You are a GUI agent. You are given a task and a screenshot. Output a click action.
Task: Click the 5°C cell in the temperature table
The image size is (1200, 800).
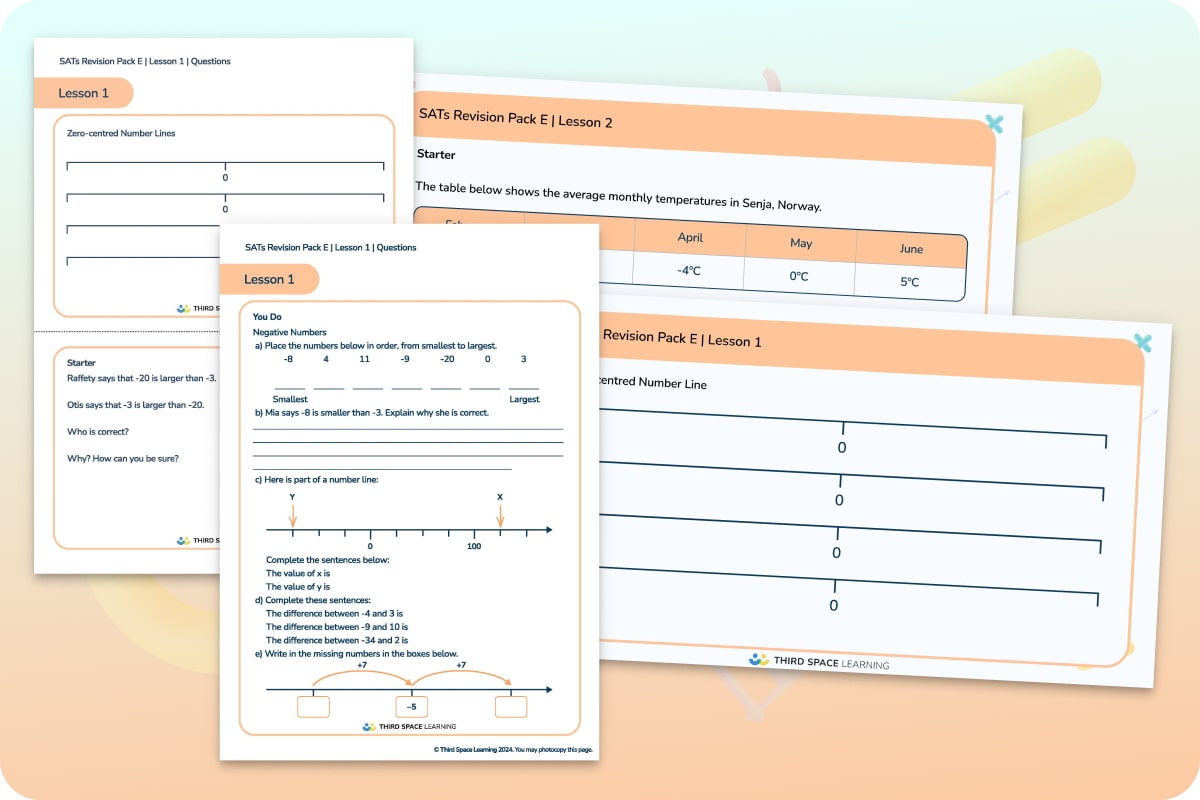click(909, 282)
